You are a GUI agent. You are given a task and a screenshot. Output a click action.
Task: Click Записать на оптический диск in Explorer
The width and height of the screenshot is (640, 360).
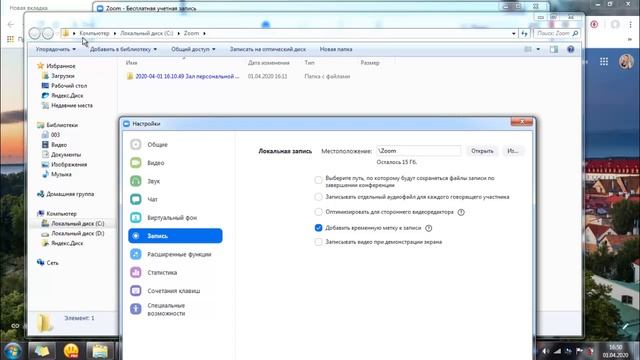268,49
